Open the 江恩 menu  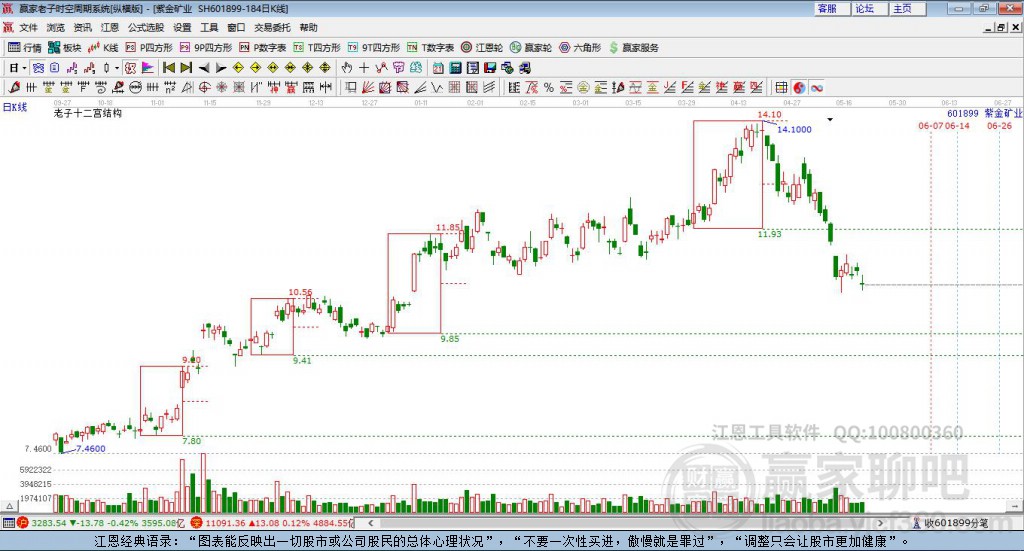pyautogui.click(x=109, y=27)
